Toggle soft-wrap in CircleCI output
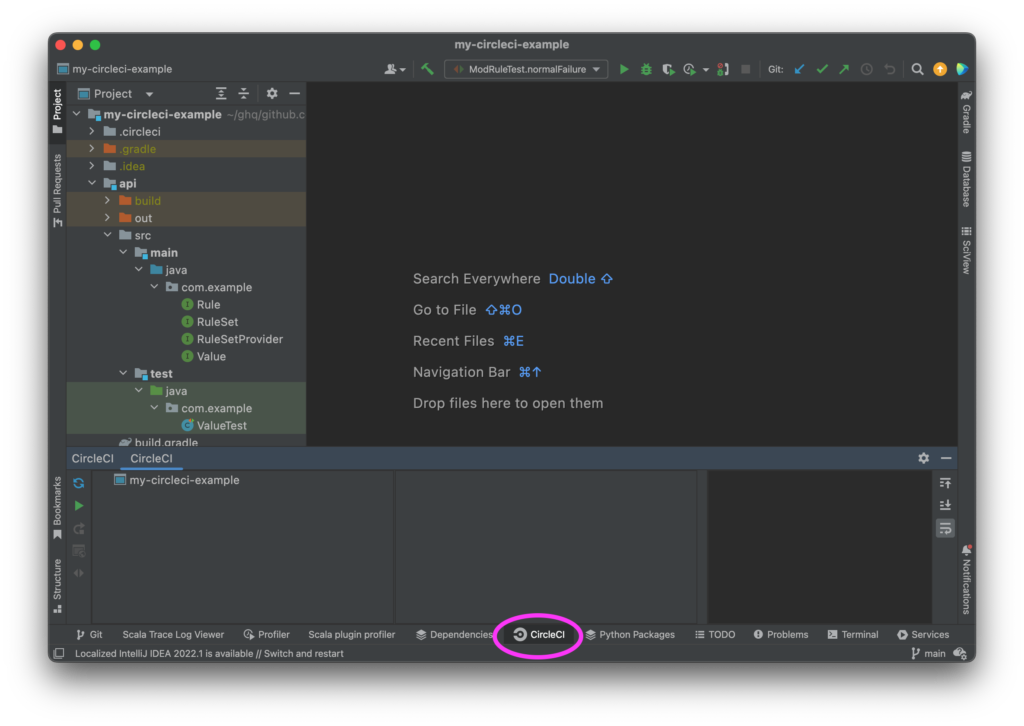This screenshot has width=1024, height=726. pyautogui.click(x=945, y=528)
